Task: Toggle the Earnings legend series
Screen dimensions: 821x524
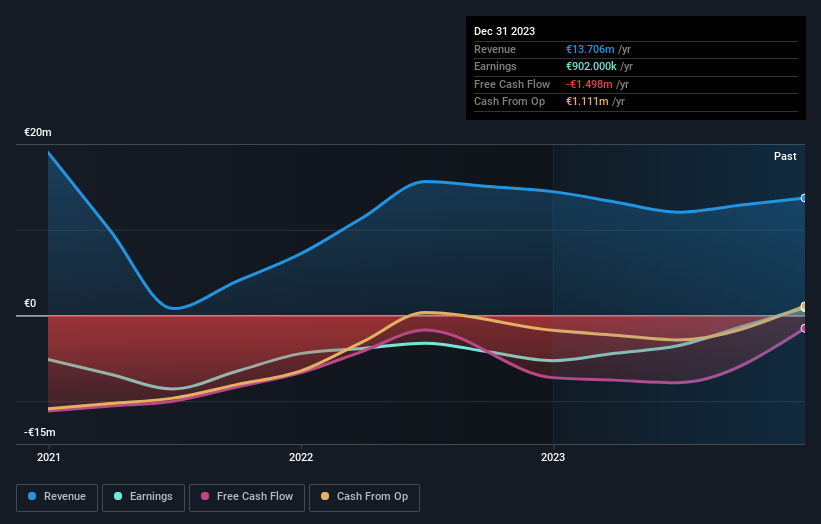Action: (x=143, y=497)
